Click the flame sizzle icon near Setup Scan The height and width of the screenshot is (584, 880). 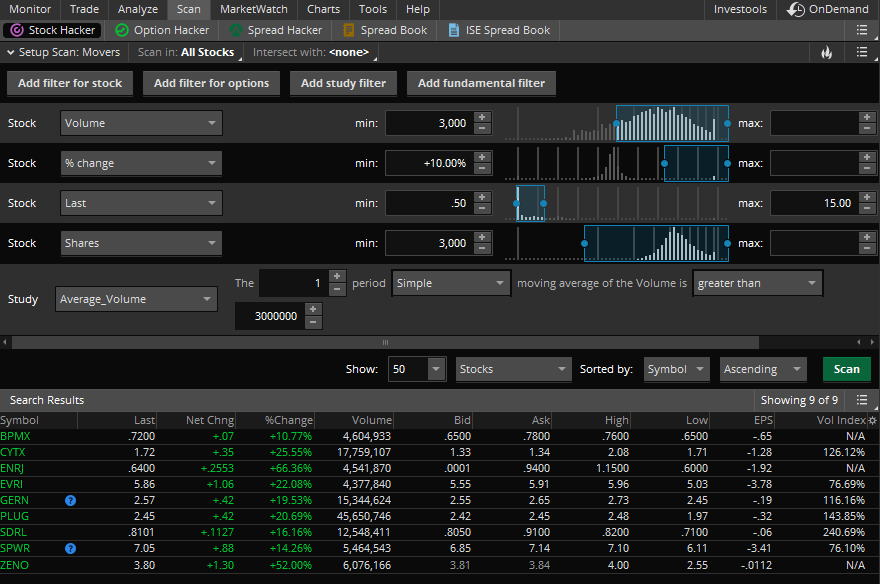[x=827, y=52]
